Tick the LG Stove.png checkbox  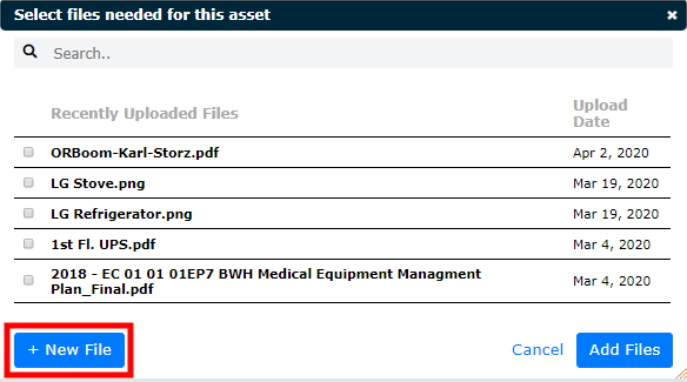(28, 183)
